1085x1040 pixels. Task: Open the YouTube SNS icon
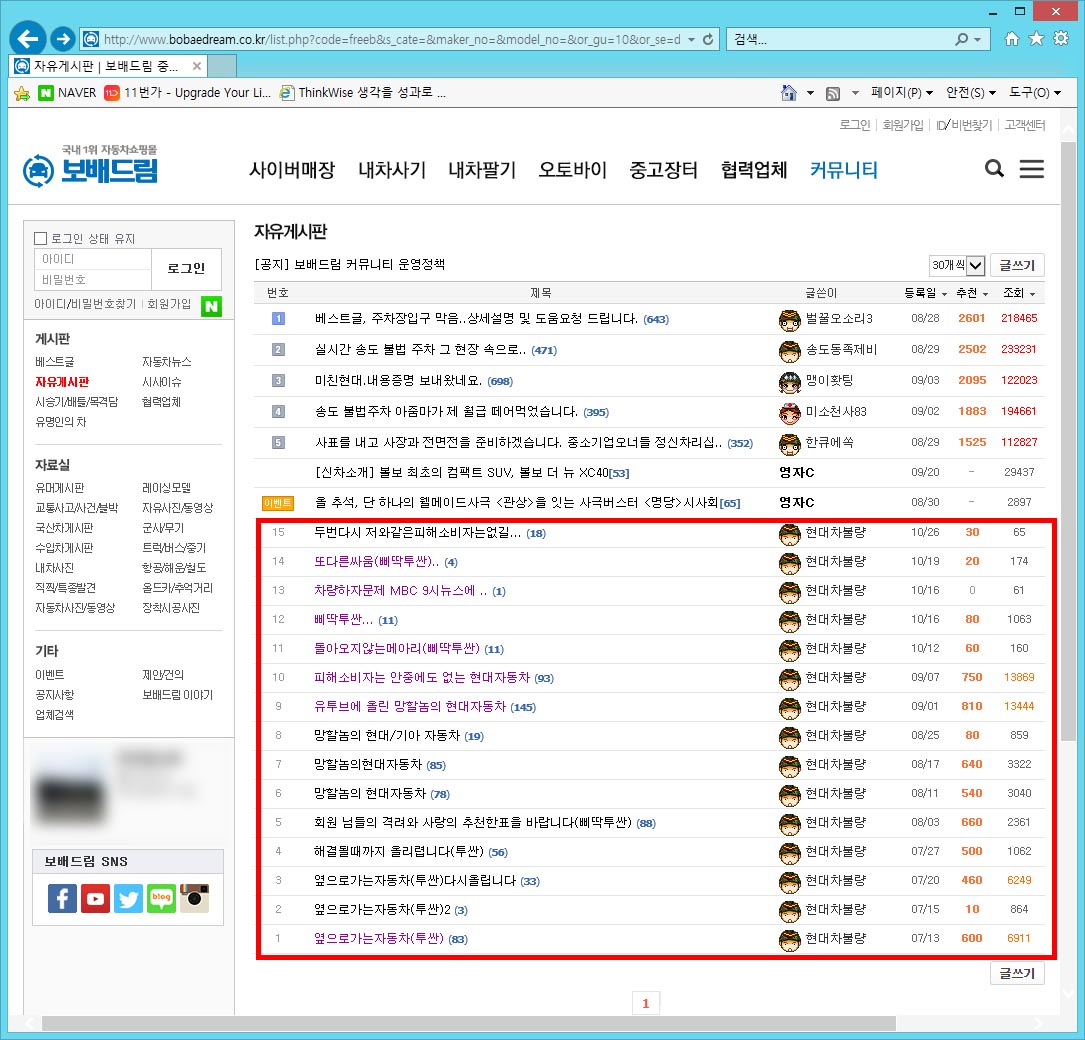click(x=95, y=898)
